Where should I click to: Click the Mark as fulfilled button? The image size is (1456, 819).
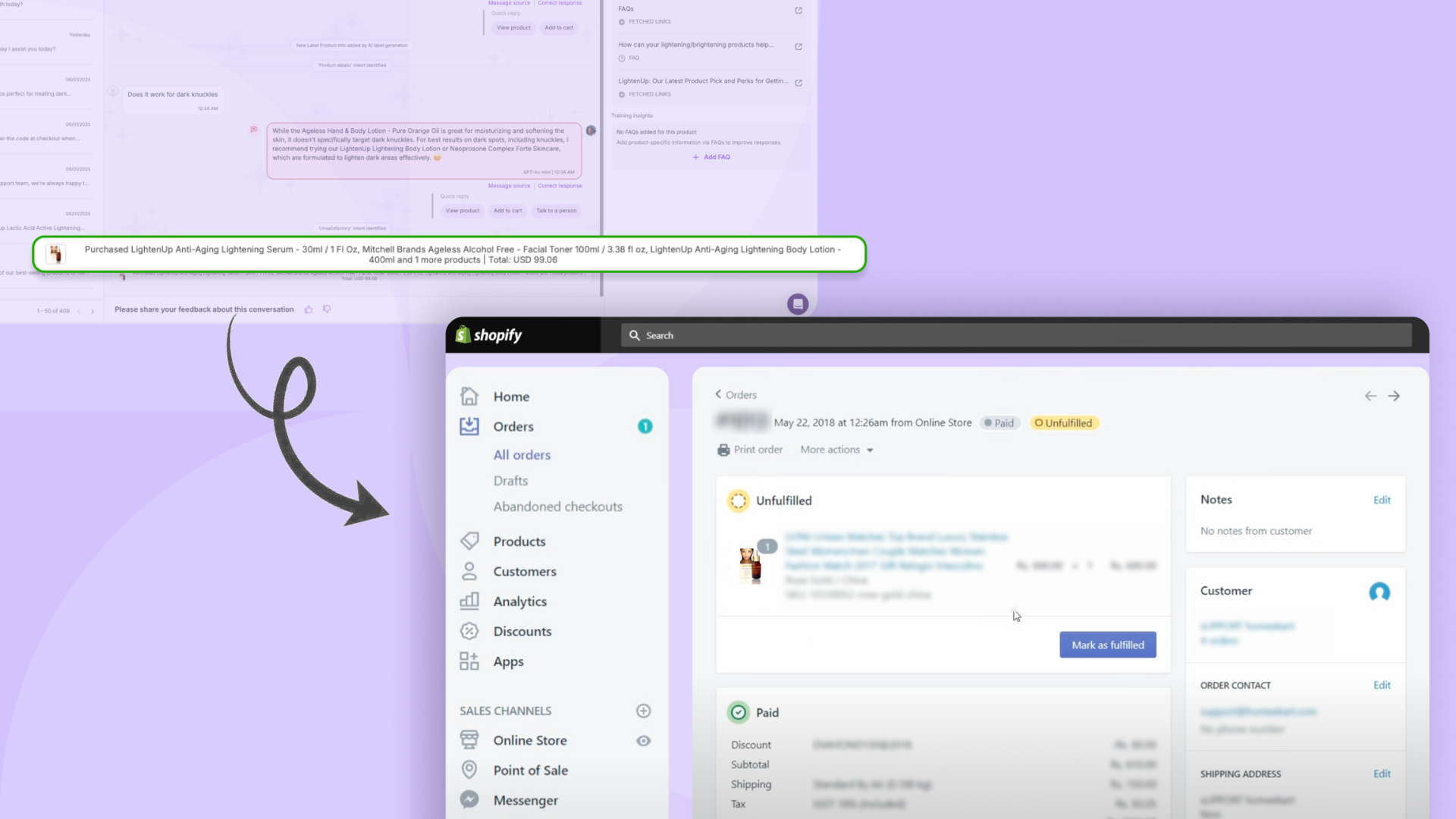point(1107,644)
